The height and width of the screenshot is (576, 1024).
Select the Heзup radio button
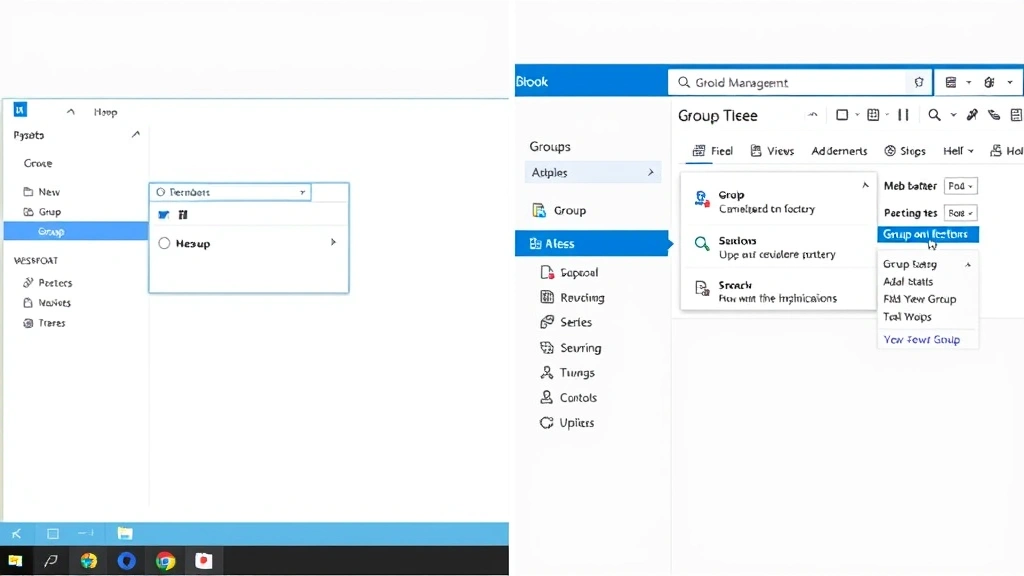click(x=163, y=243)
